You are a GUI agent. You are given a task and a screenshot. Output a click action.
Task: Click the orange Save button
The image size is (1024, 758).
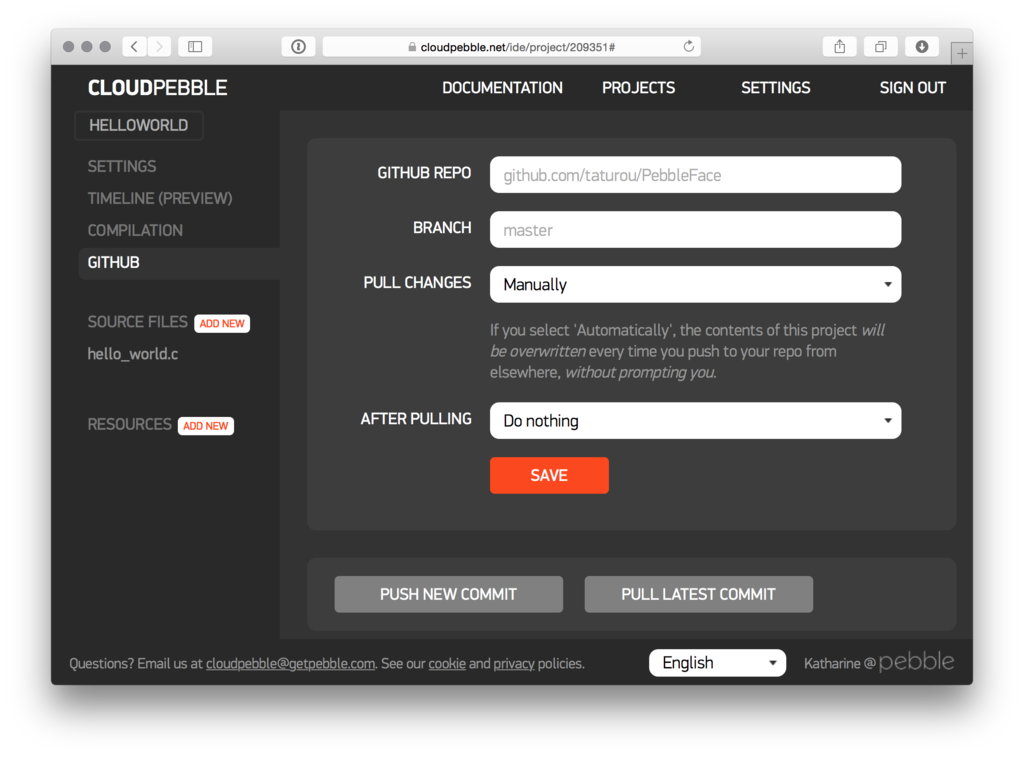click(x=549, y=475)
